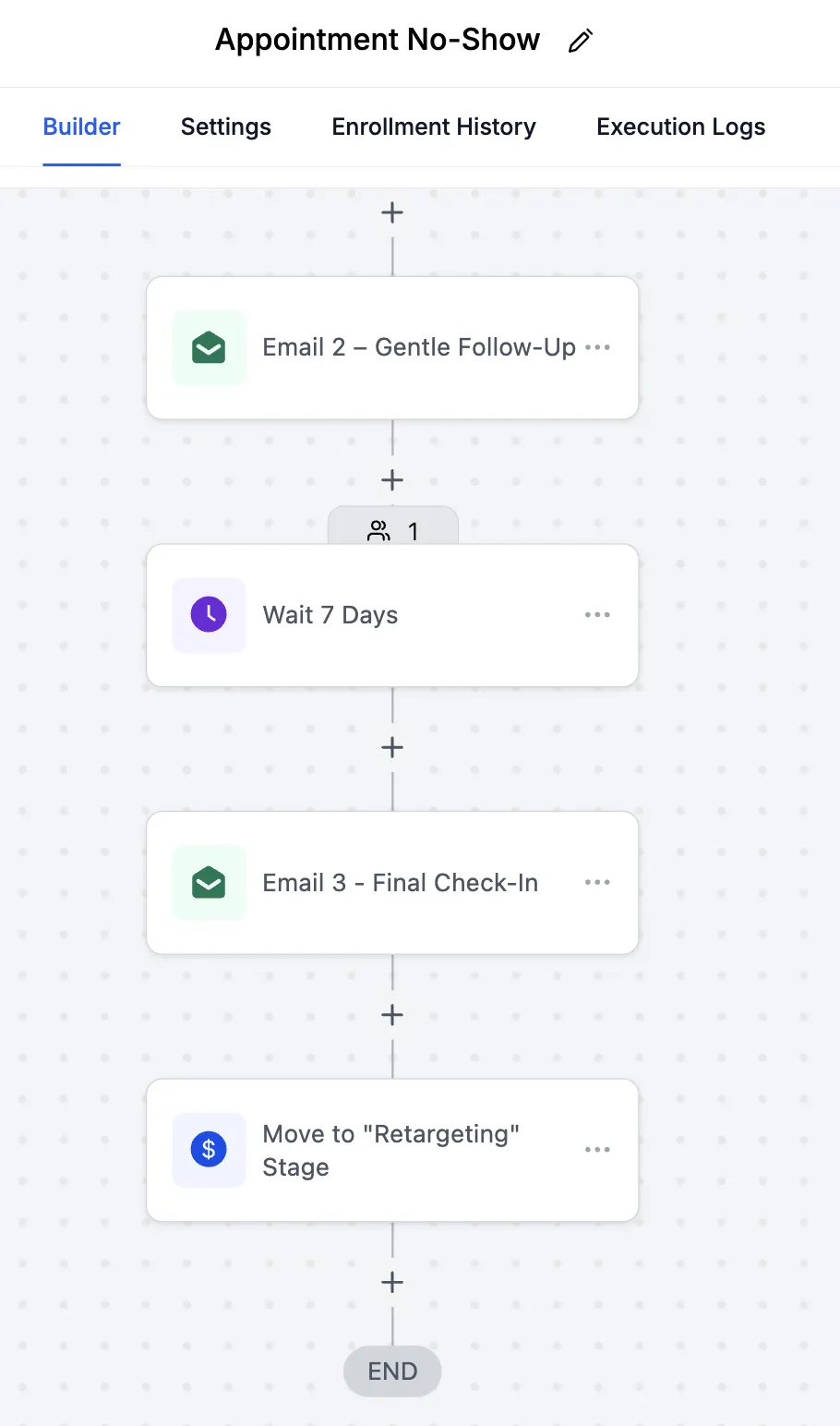840x1426 pixels.
Task: Click the pencil icon to rename workflow
Action: coord(580,41)
